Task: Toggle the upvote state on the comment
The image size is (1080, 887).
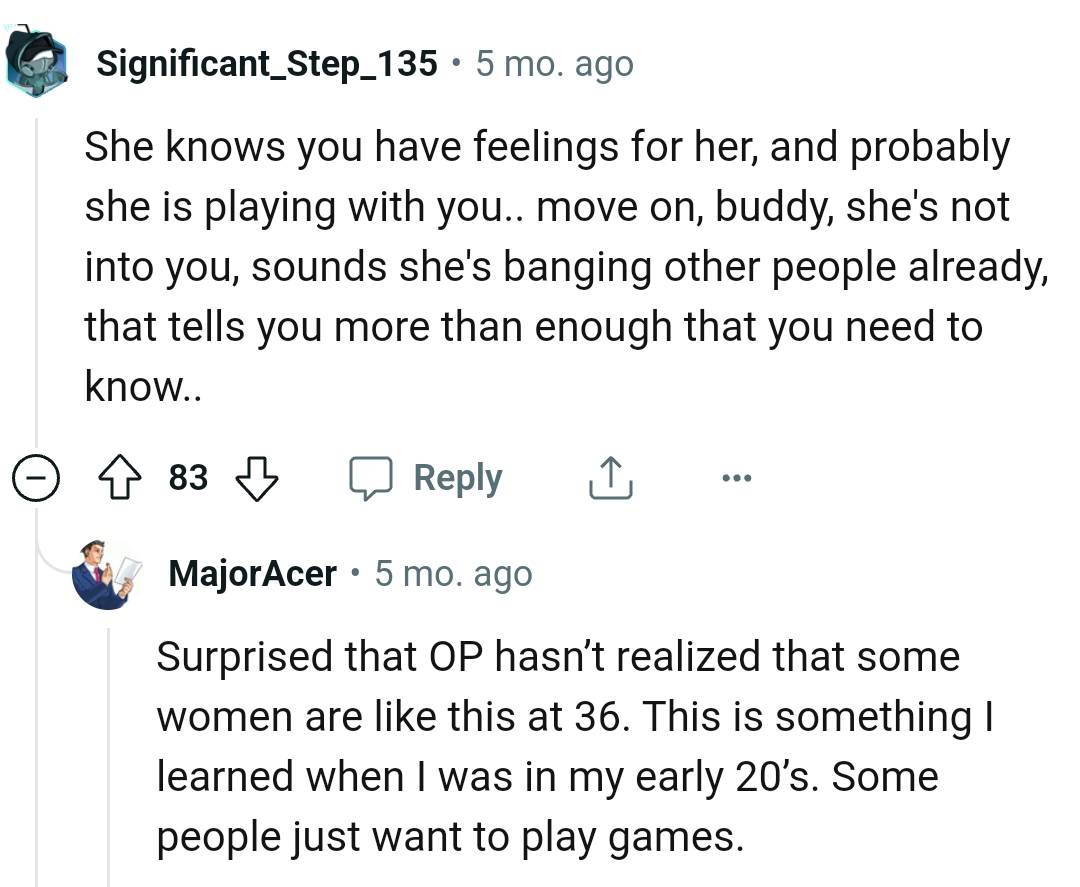Action: point(121,477)
